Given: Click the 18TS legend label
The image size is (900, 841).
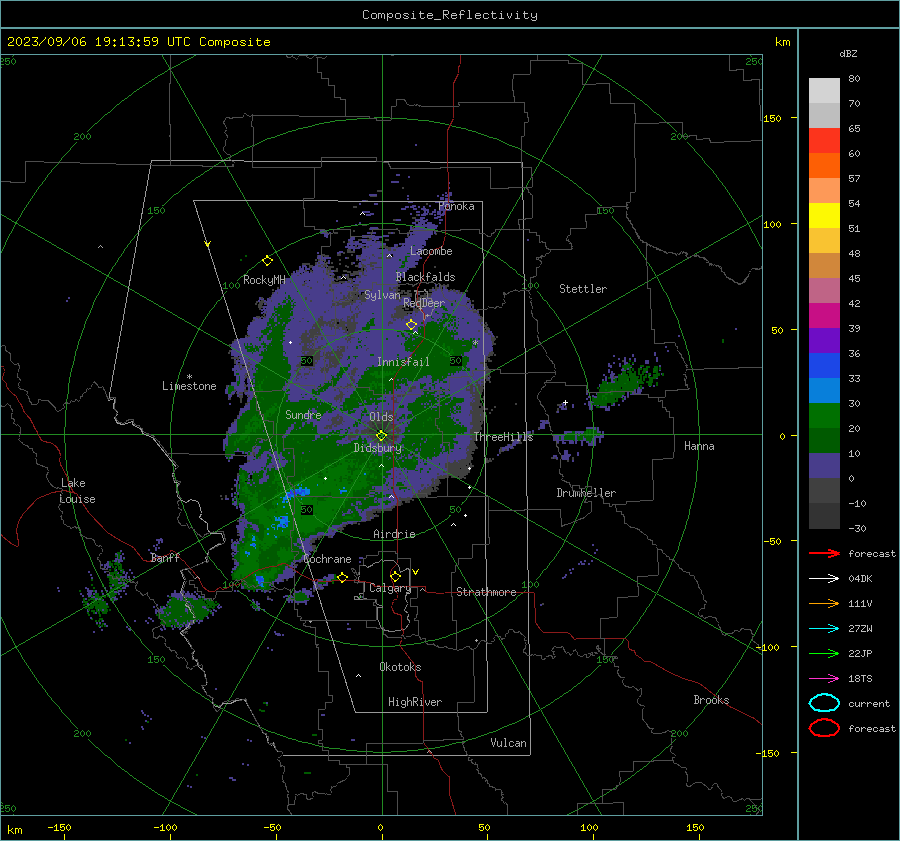Looking at the screenshot, I should pos(860,679).
